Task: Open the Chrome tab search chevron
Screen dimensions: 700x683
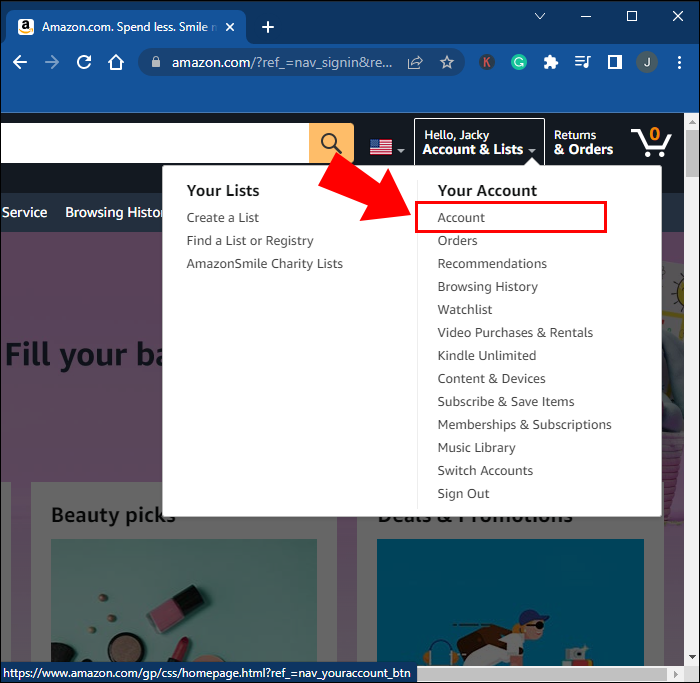Action: 540,17
